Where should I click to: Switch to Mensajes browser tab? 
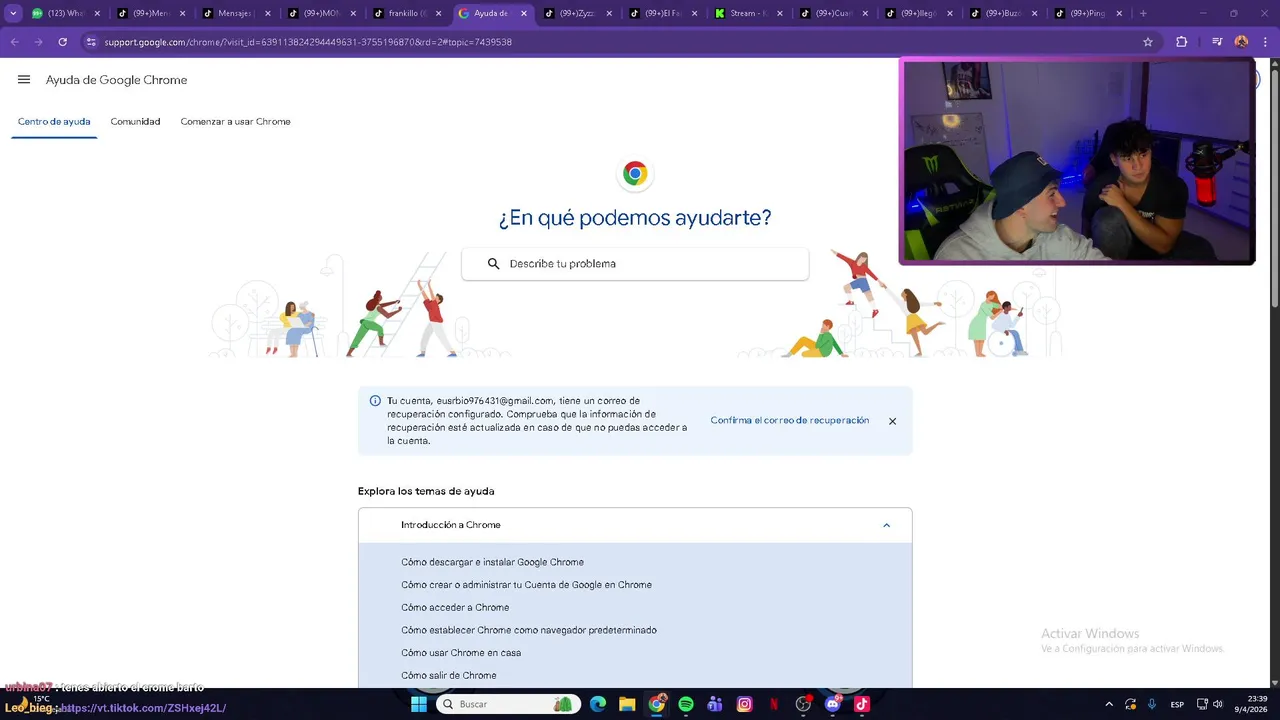[x=235, y=13]
